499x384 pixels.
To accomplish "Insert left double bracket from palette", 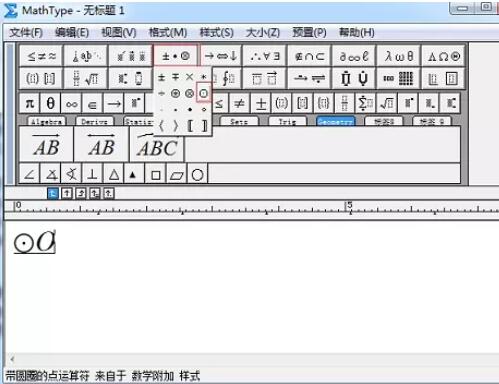I will [190, 126].
